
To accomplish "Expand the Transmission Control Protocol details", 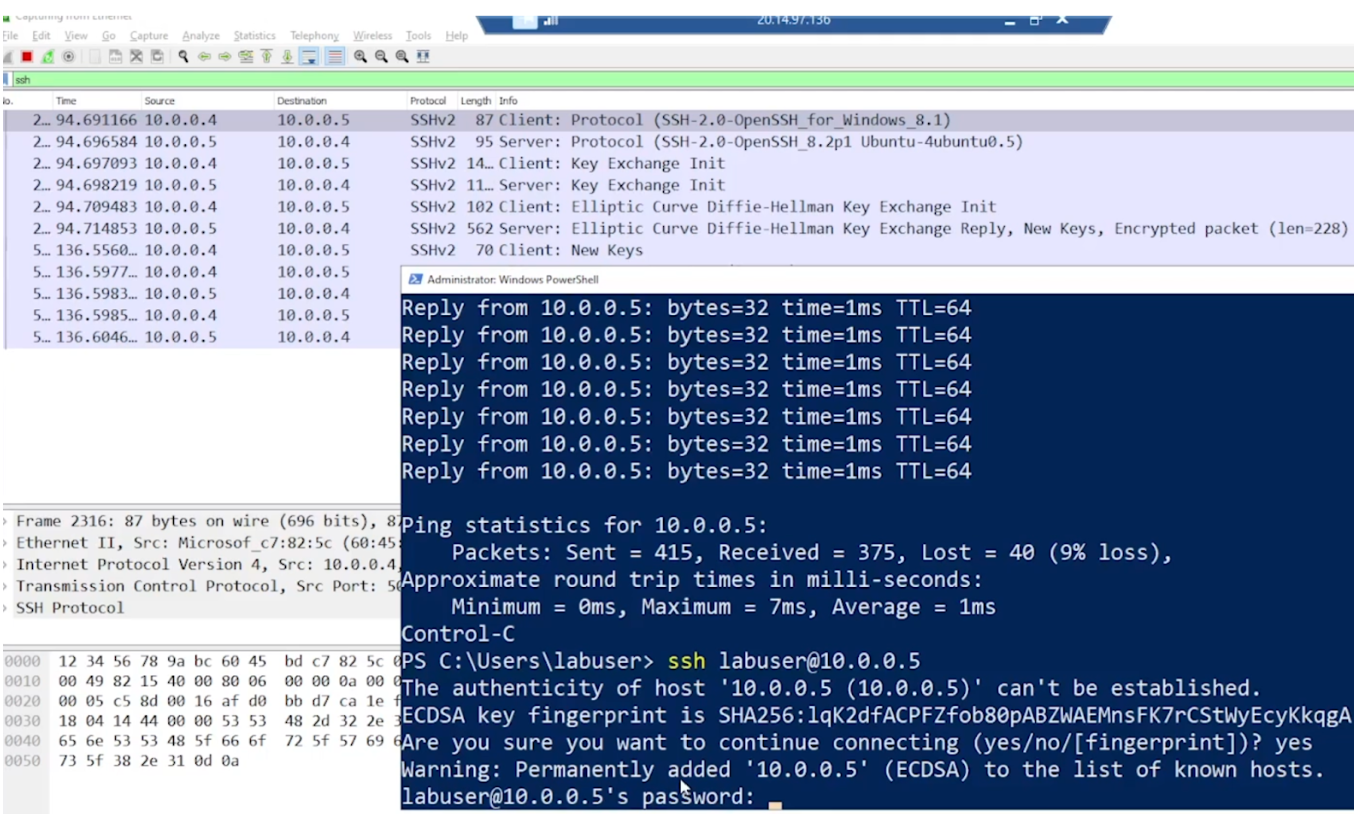I will click(x=7, y=585).
